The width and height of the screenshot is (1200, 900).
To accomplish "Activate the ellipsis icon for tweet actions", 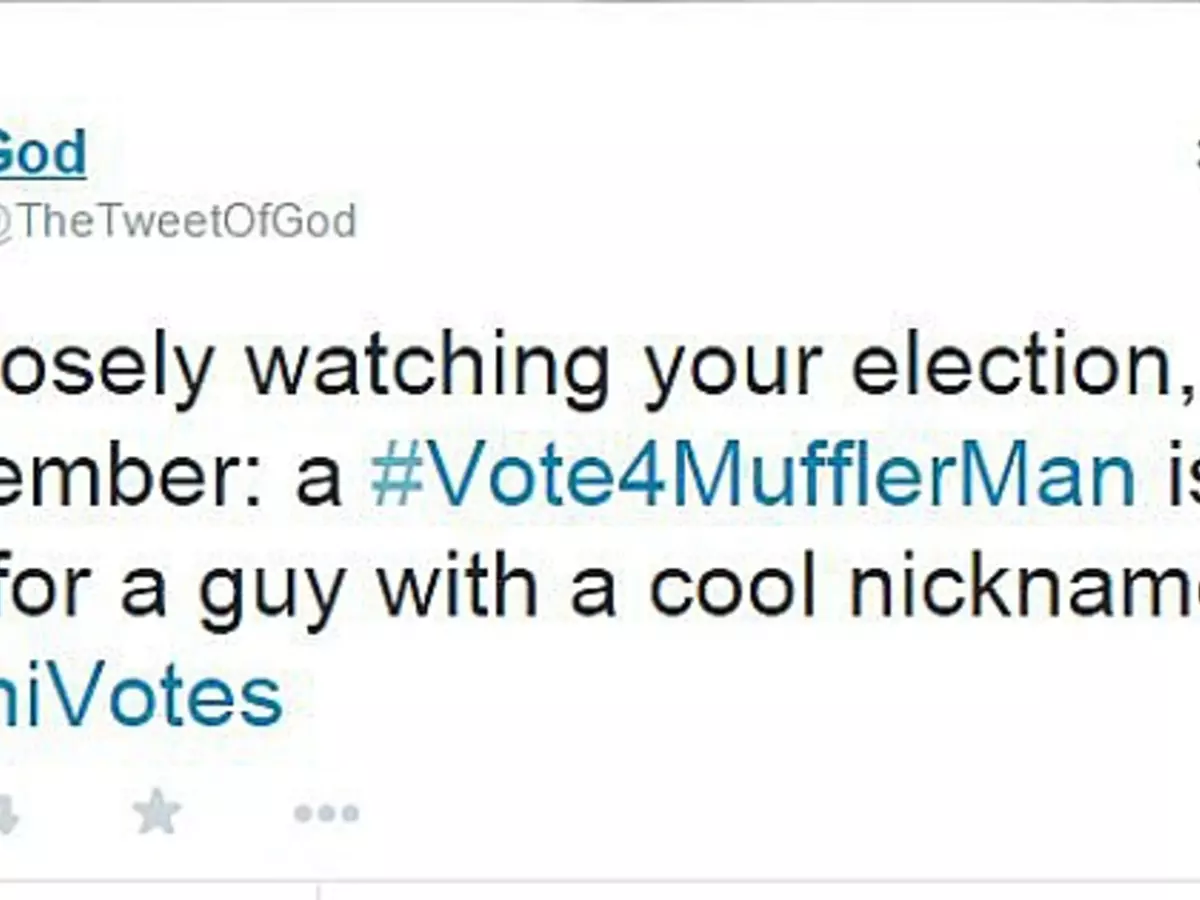I will pos(325,812).
